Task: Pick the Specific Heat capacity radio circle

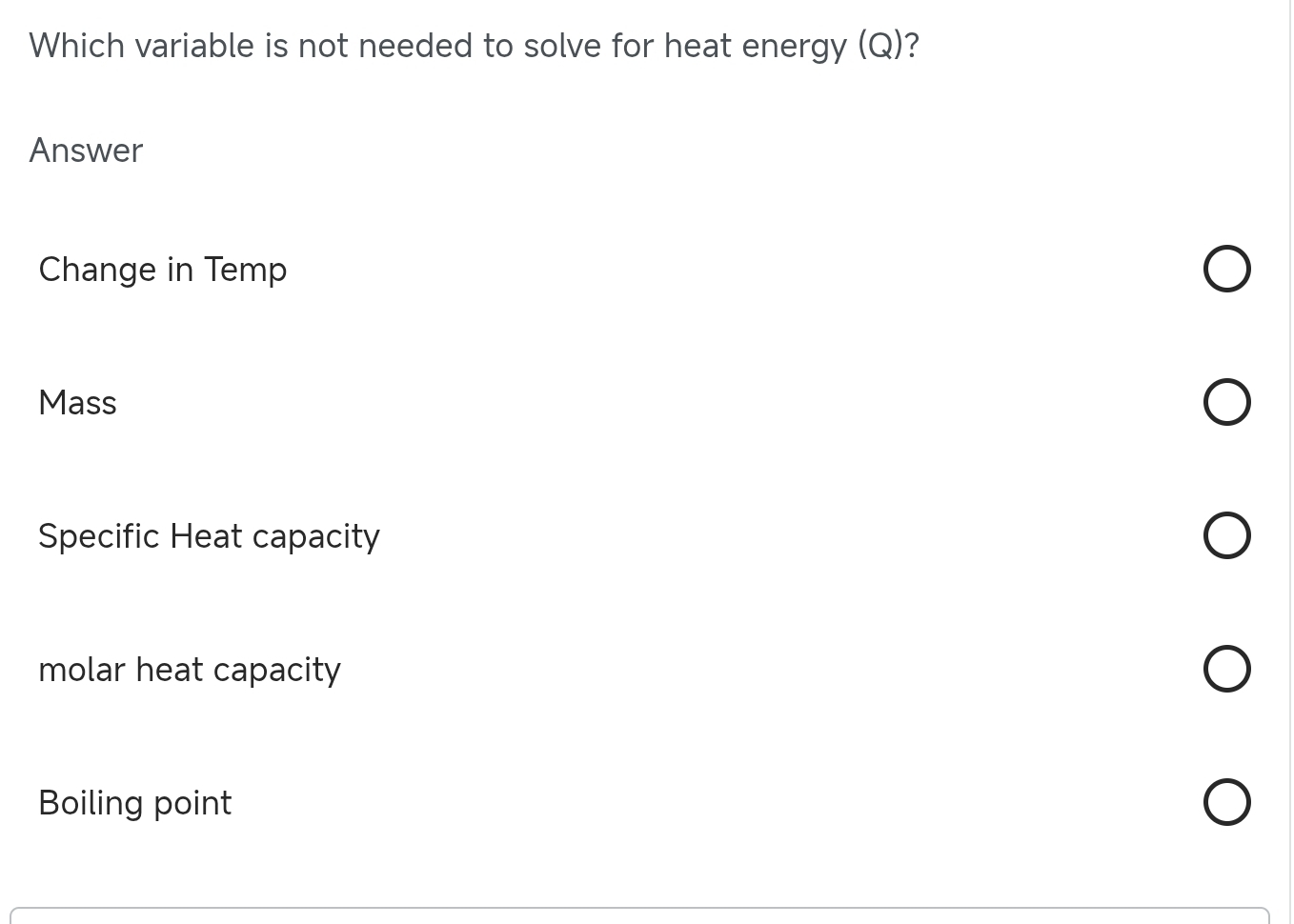Action: (x=1226, y=535)
